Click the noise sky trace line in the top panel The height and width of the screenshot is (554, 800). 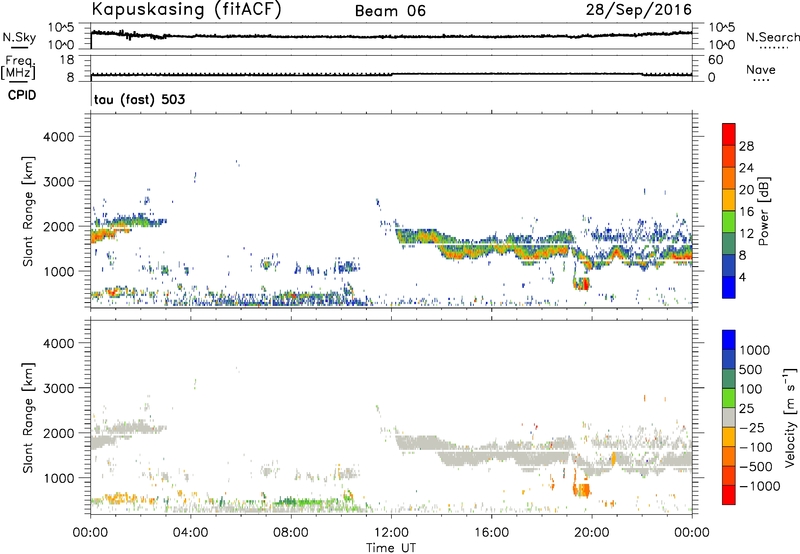[x=391, y=36]
